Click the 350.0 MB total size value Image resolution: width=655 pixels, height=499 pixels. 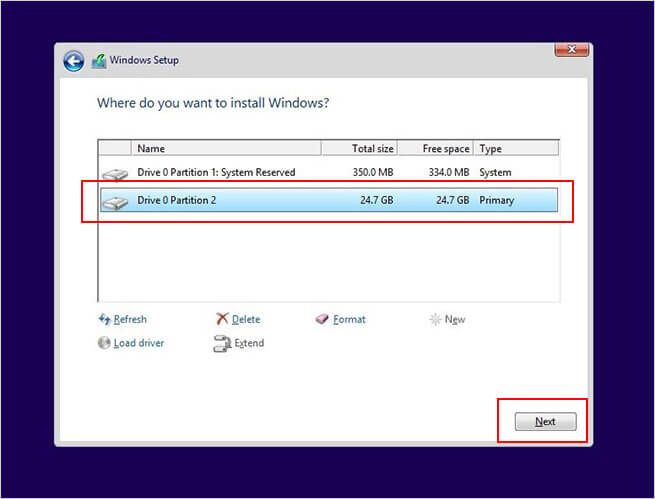tap(373, 172)
